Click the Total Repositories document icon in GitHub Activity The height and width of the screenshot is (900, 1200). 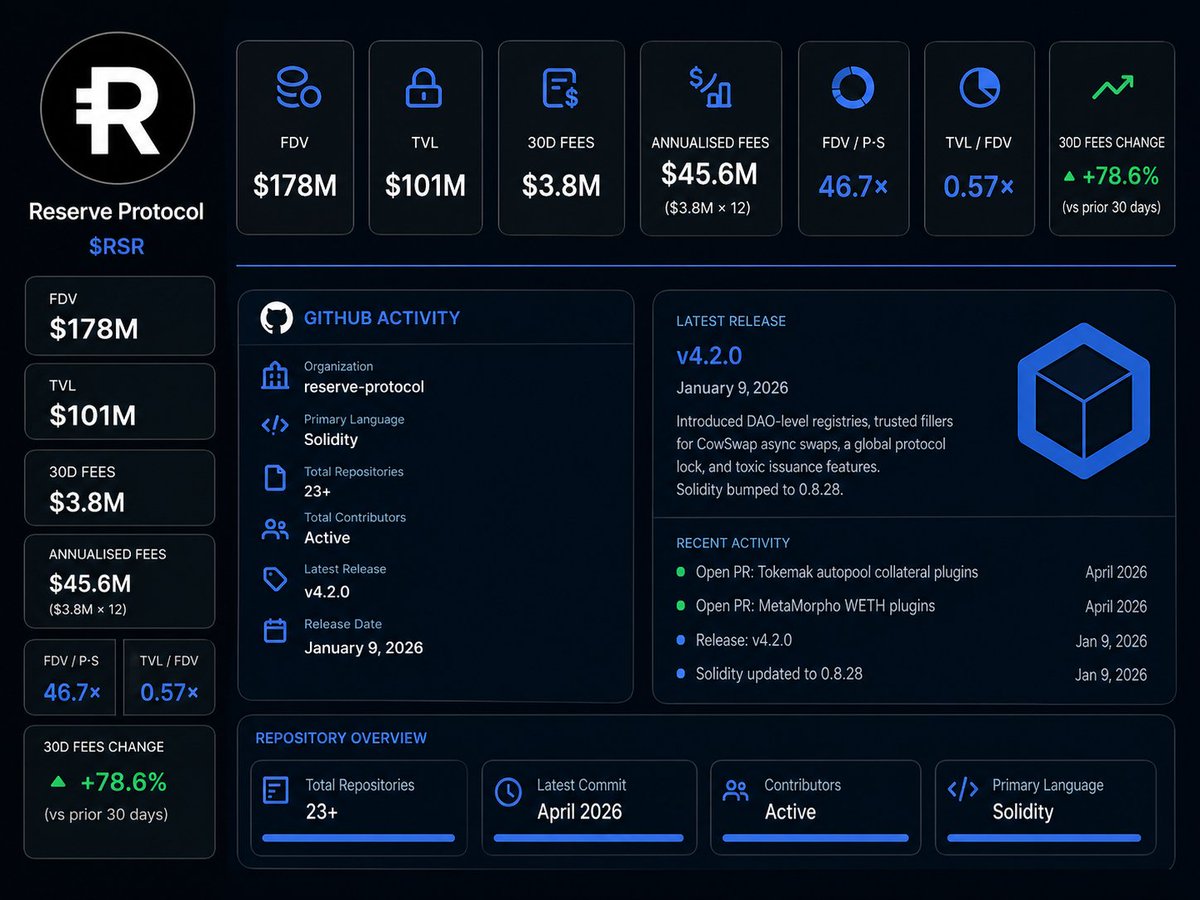click(274, 477)
